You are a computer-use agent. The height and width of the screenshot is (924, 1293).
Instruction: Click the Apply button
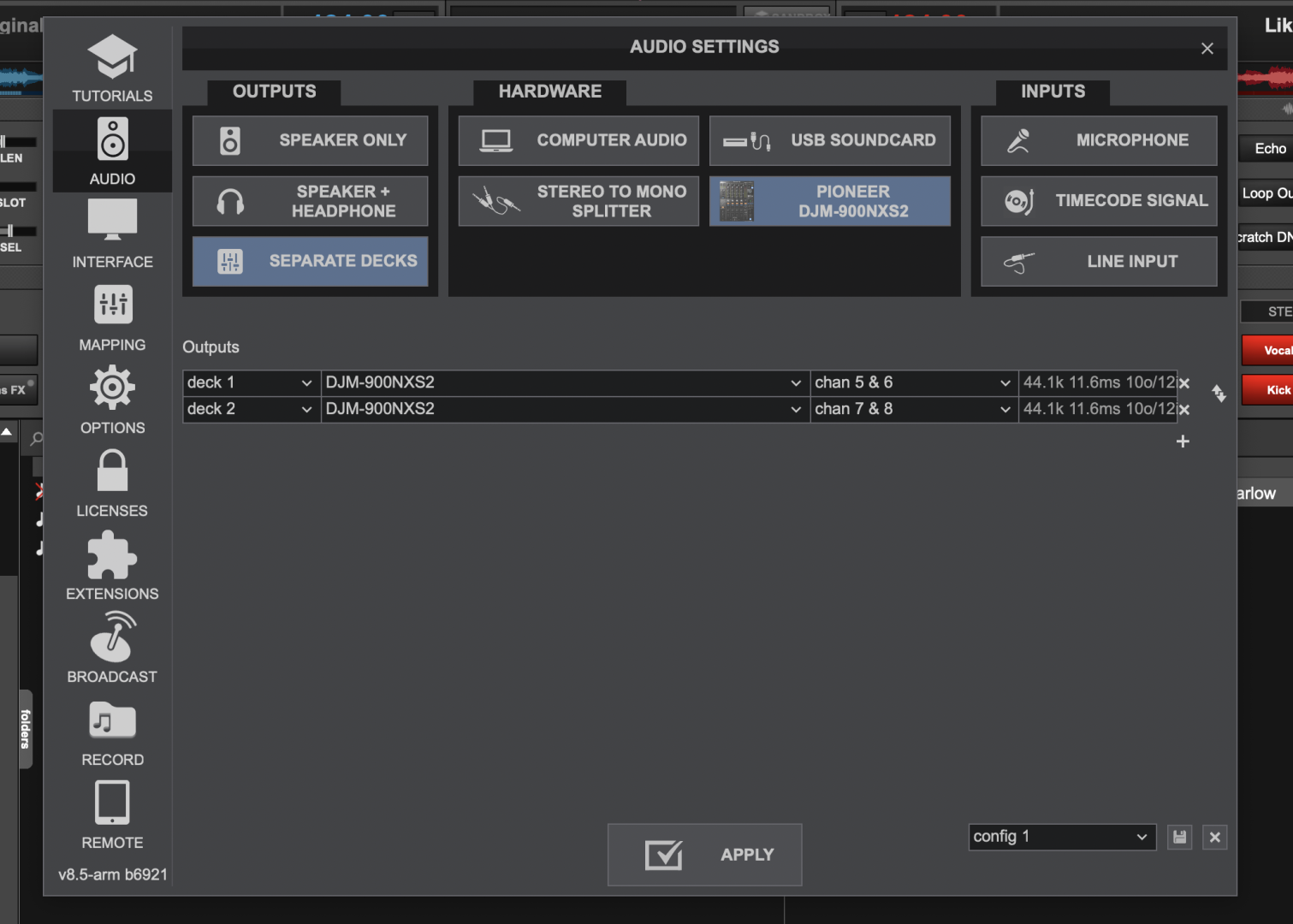click(705, 855)
